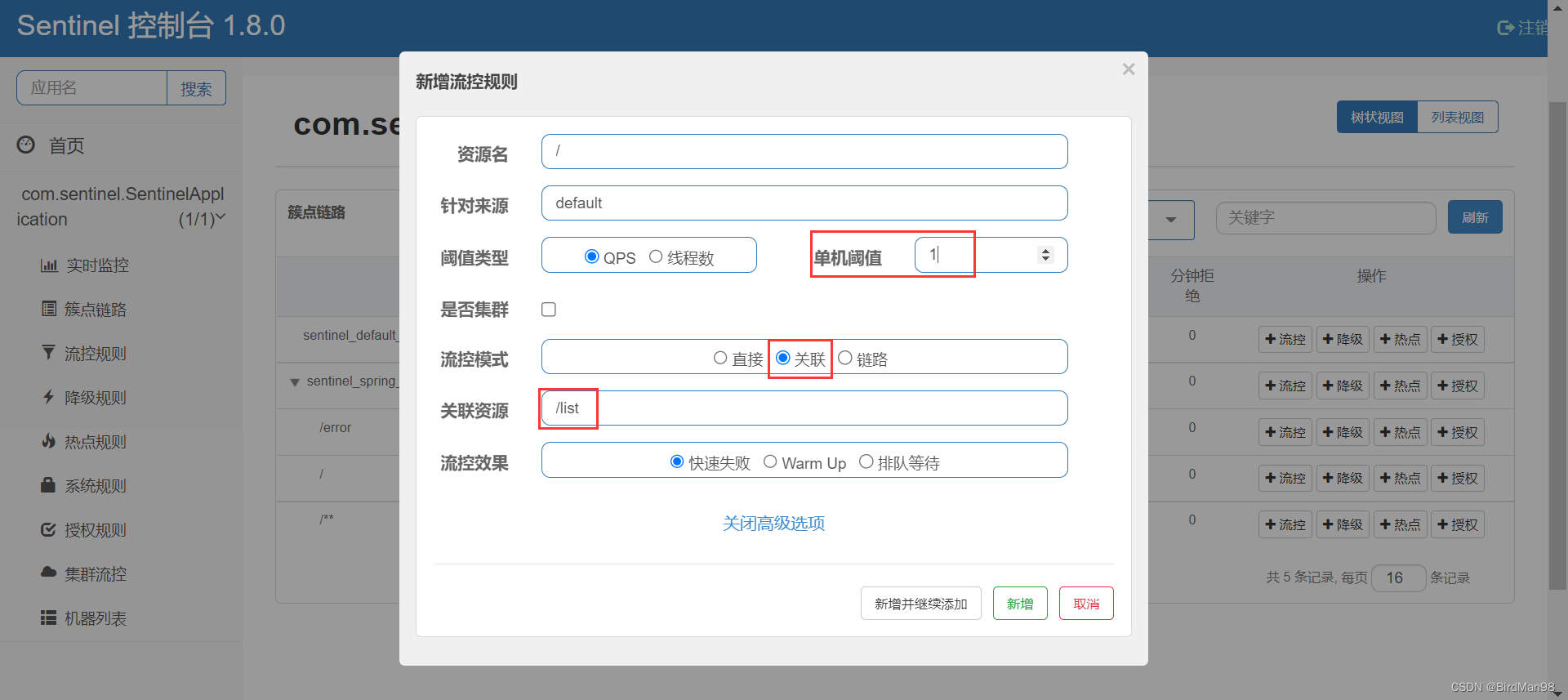Click the red 取消 button
The image size is (1568, 700).
(x=1086, y=604)
